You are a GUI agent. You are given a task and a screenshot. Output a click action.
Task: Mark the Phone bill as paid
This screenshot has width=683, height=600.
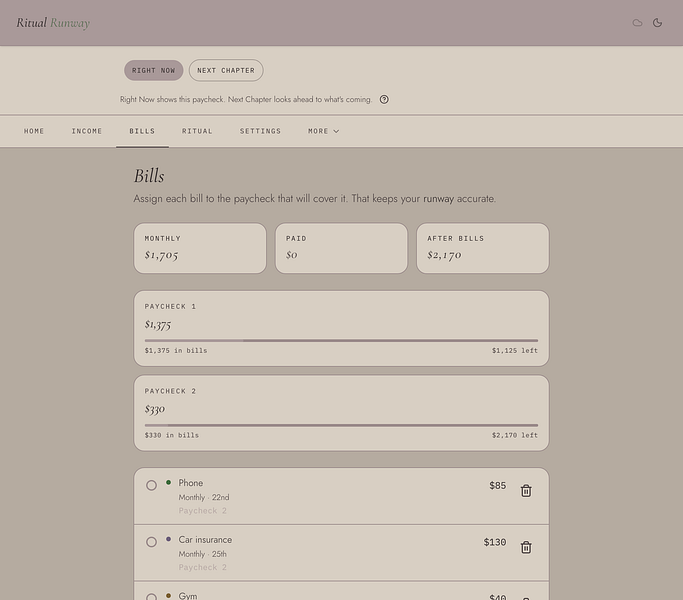point(151,485)
